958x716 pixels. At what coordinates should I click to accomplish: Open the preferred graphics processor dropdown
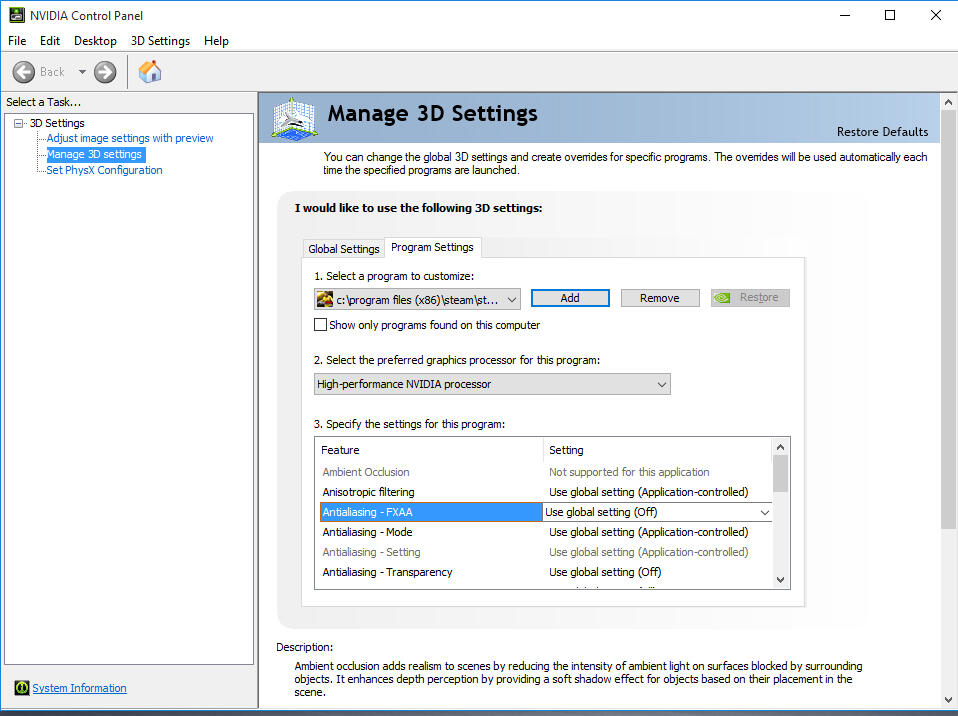661,384
